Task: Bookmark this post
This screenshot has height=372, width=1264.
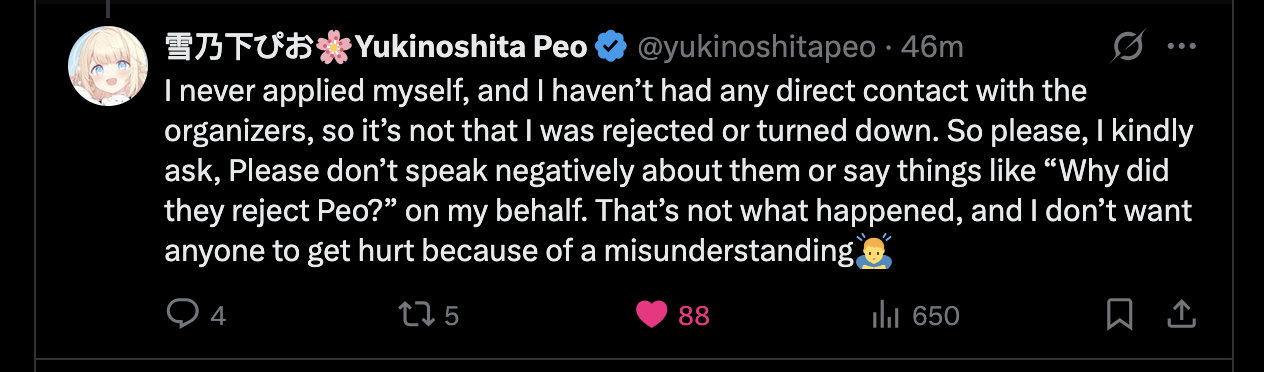Action: pos(1120,315)
